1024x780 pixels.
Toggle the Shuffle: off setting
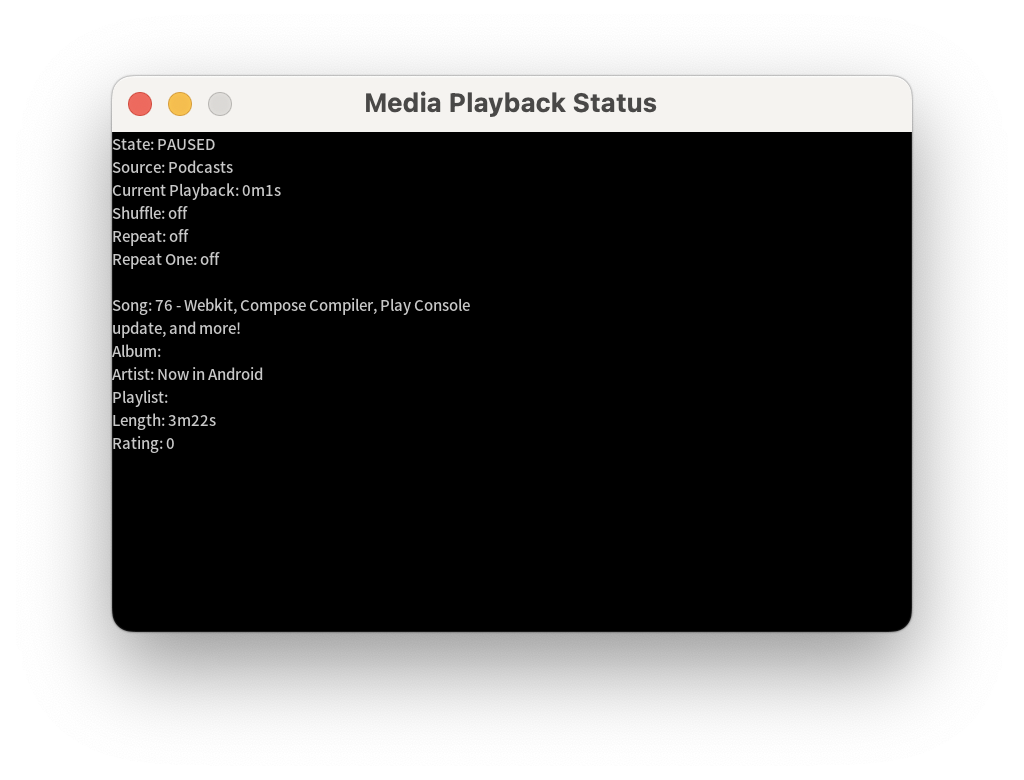[x=149, y=213]
